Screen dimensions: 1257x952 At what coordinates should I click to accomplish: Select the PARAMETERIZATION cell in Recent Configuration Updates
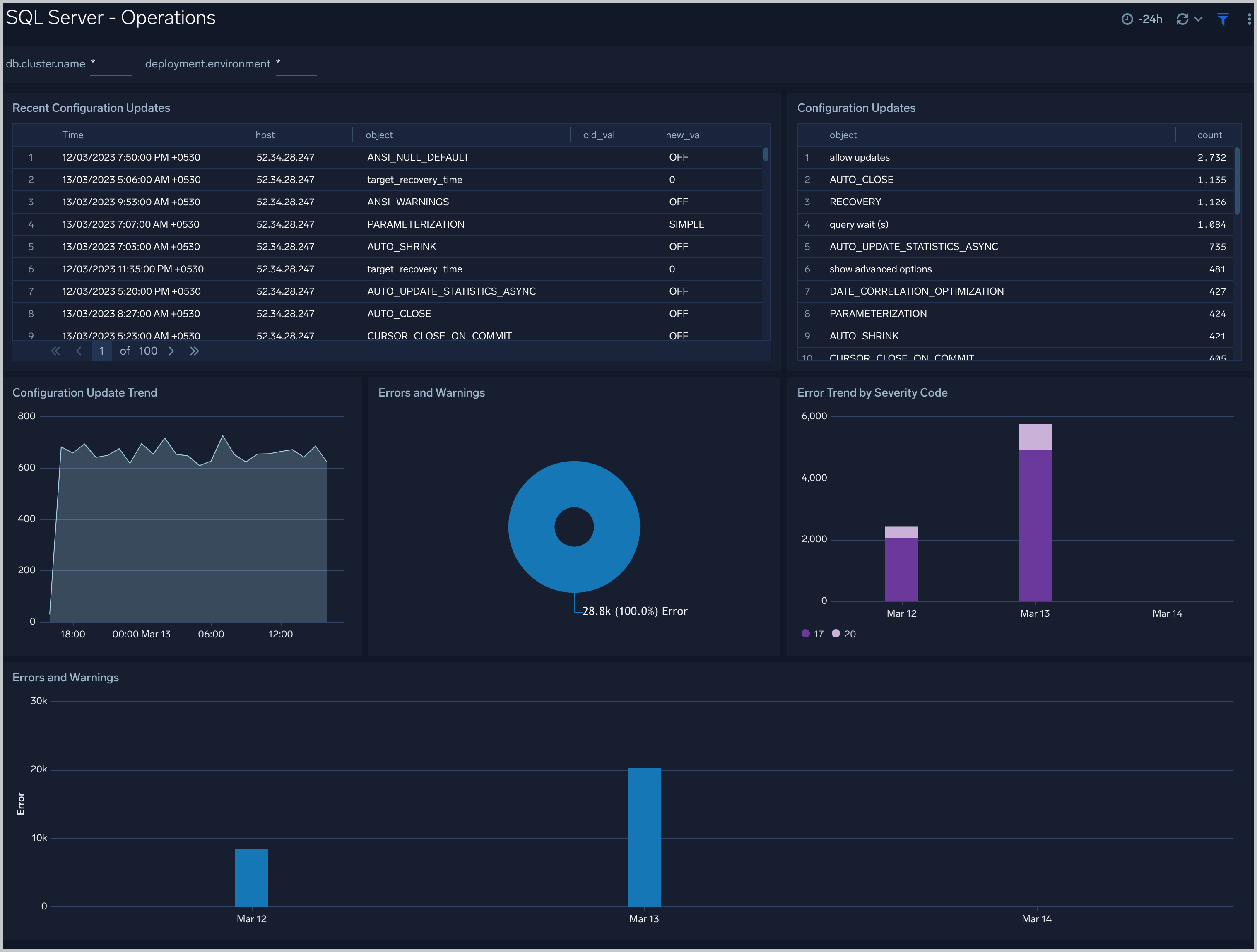click(x=415, y=224)
